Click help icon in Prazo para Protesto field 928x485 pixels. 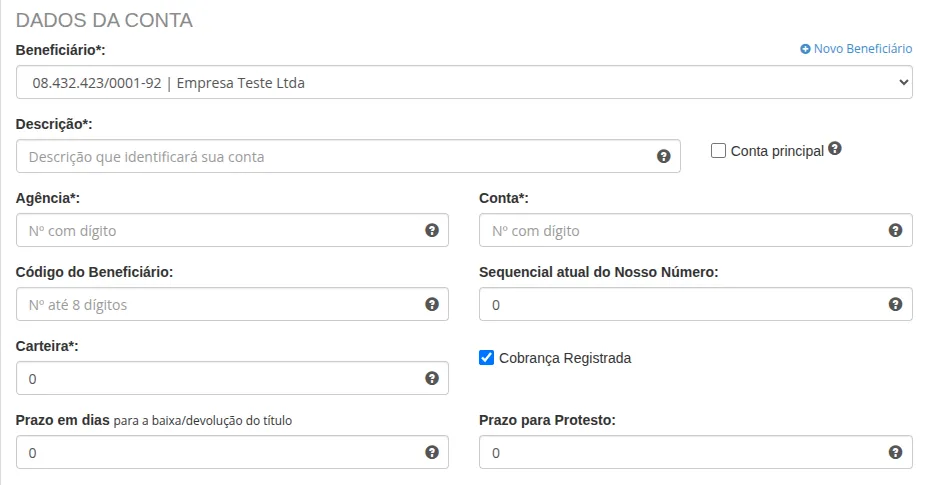point(896,452)
